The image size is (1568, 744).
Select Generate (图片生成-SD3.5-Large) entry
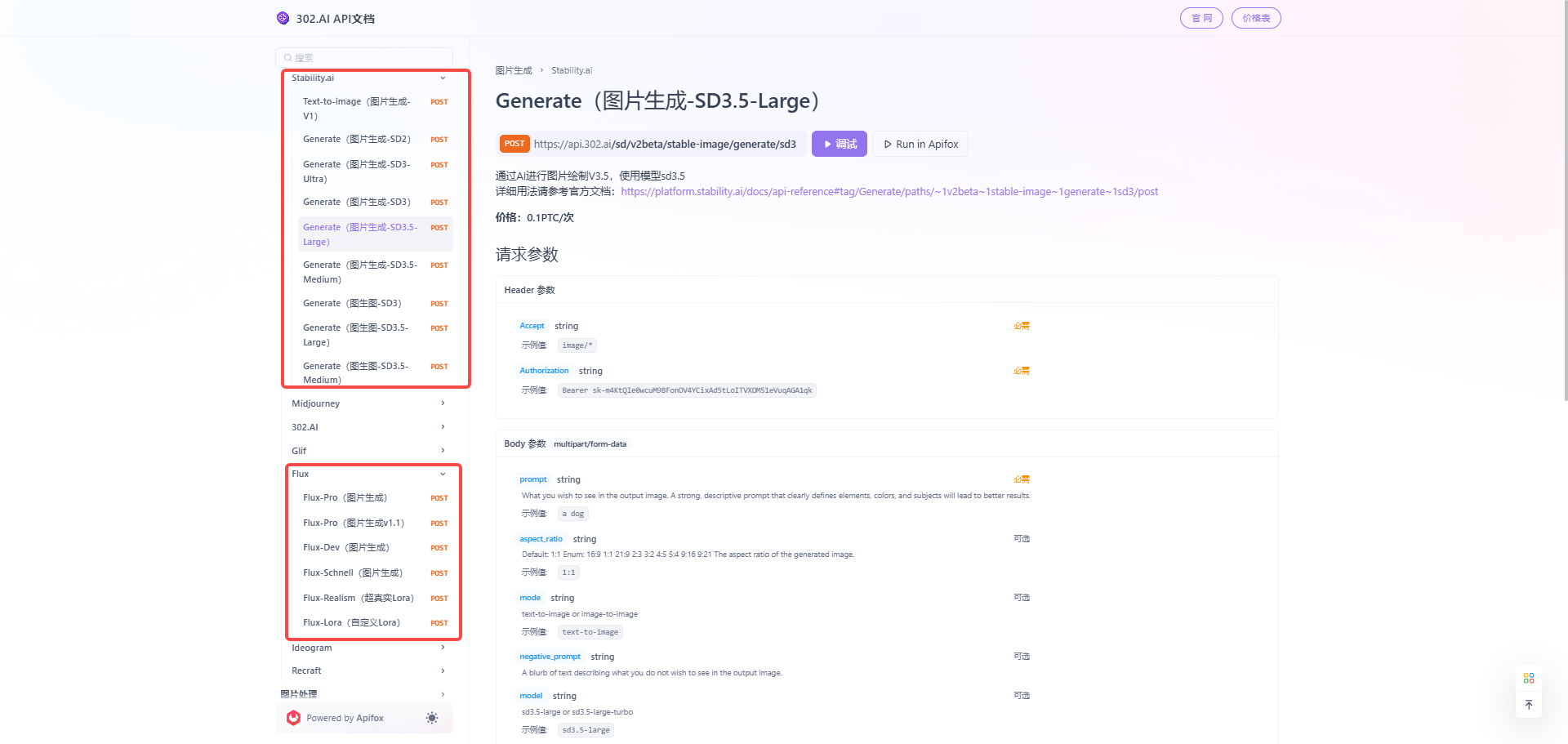tap(374, 234)
